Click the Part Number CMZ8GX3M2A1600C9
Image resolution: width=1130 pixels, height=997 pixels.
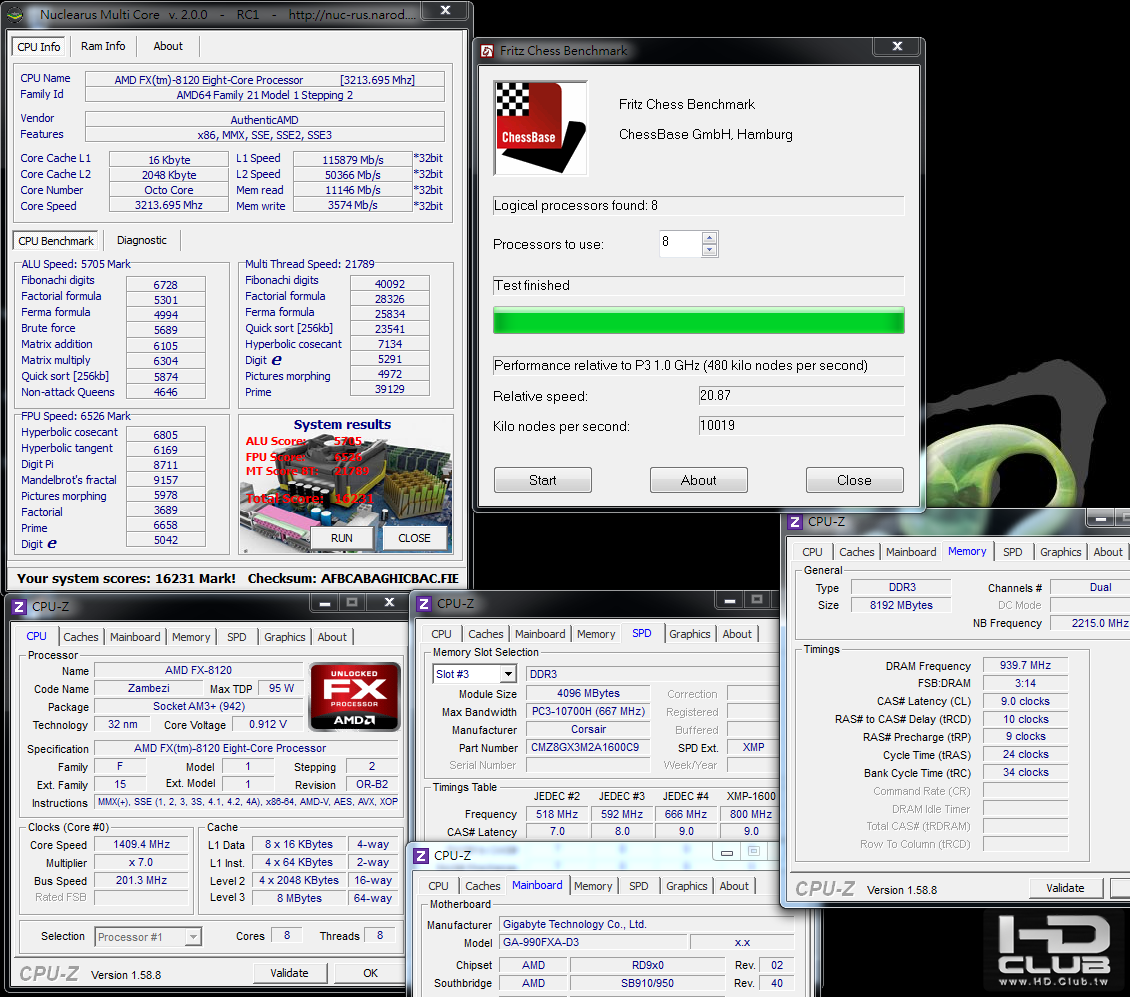point(588,748)
